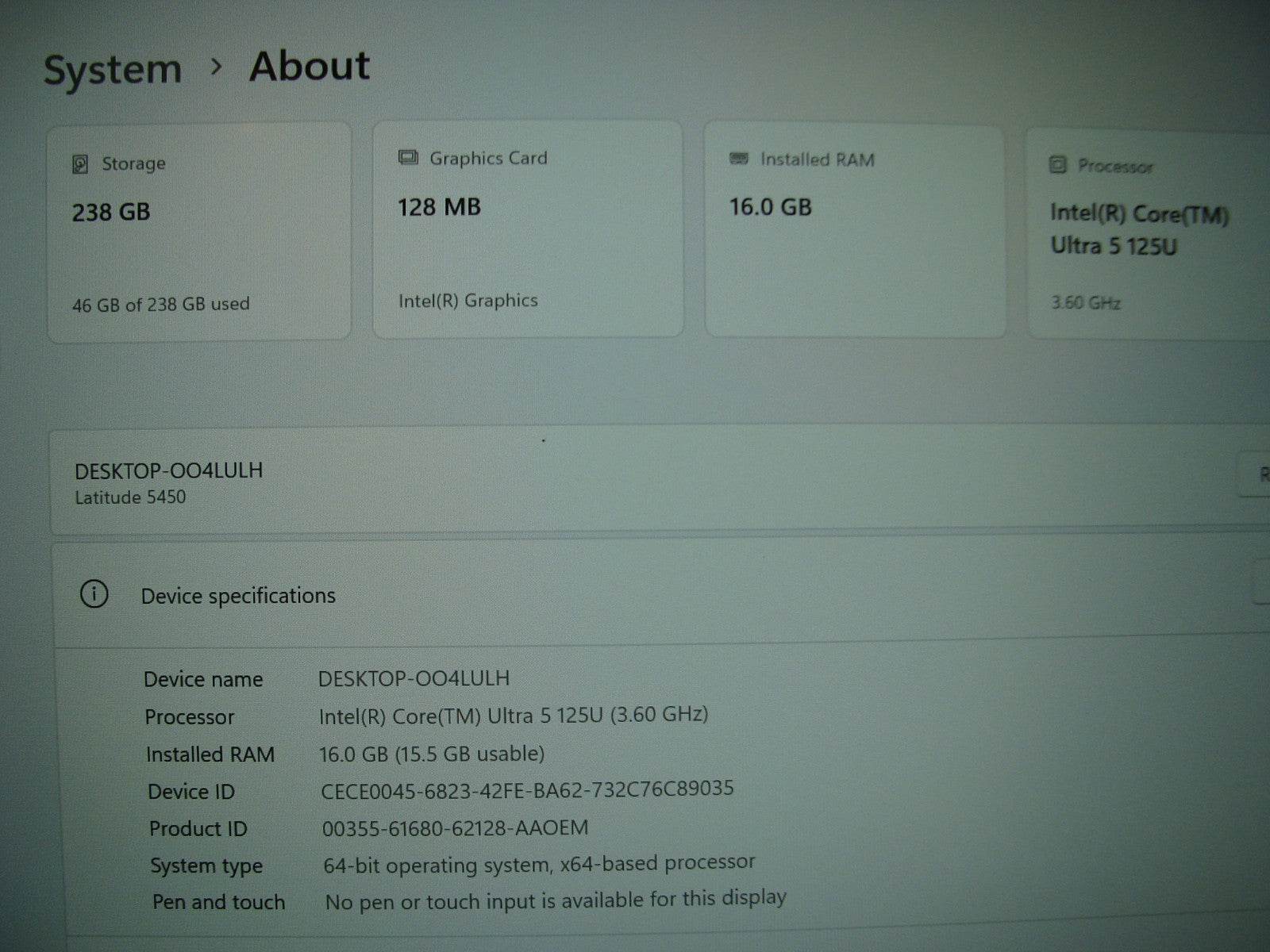Click the "46 GB of 238 GB used" text

point(161,304)
